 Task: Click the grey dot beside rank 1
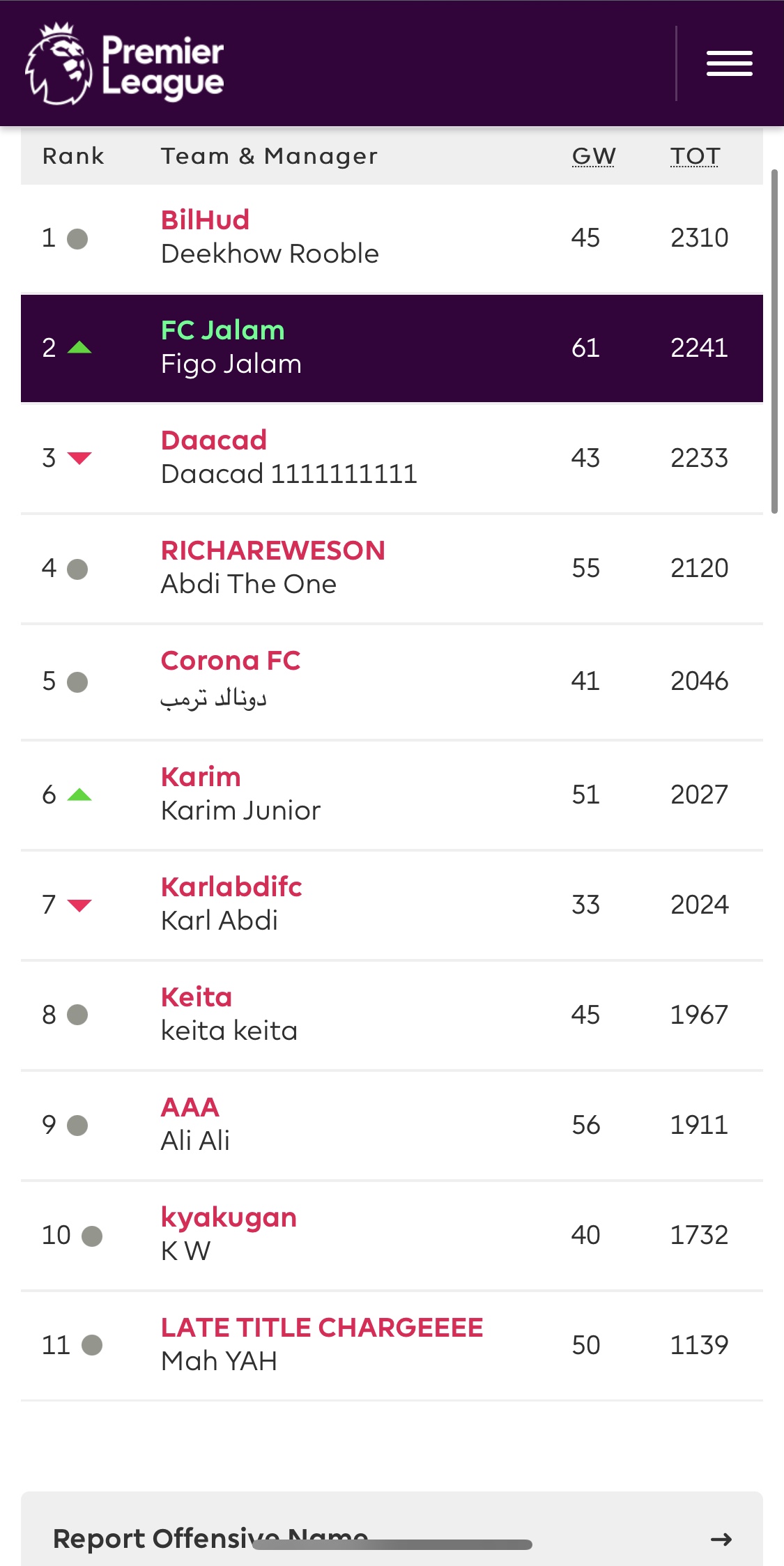click(77, 239)
